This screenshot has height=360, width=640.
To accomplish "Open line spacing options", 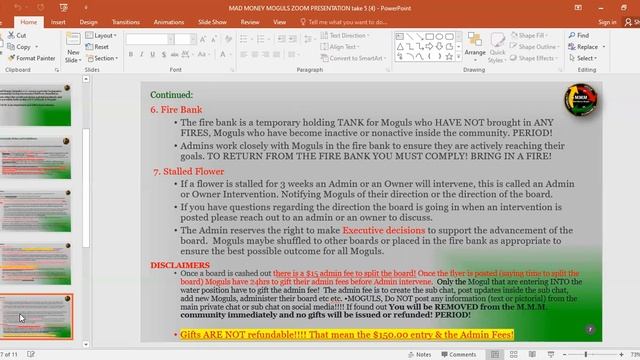I will pos(309,39).
